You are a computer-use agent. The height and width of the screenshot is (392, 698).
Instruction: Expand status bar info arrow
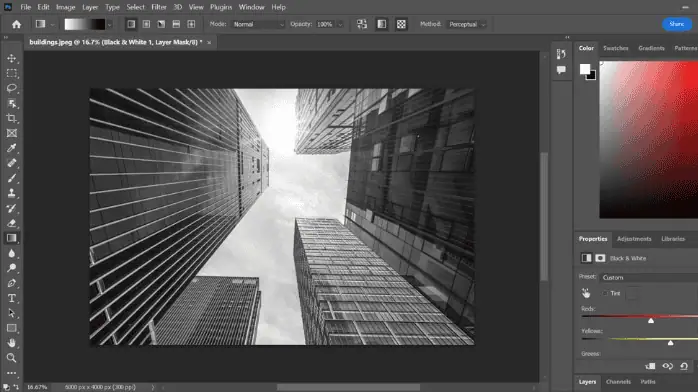[153, 387]
